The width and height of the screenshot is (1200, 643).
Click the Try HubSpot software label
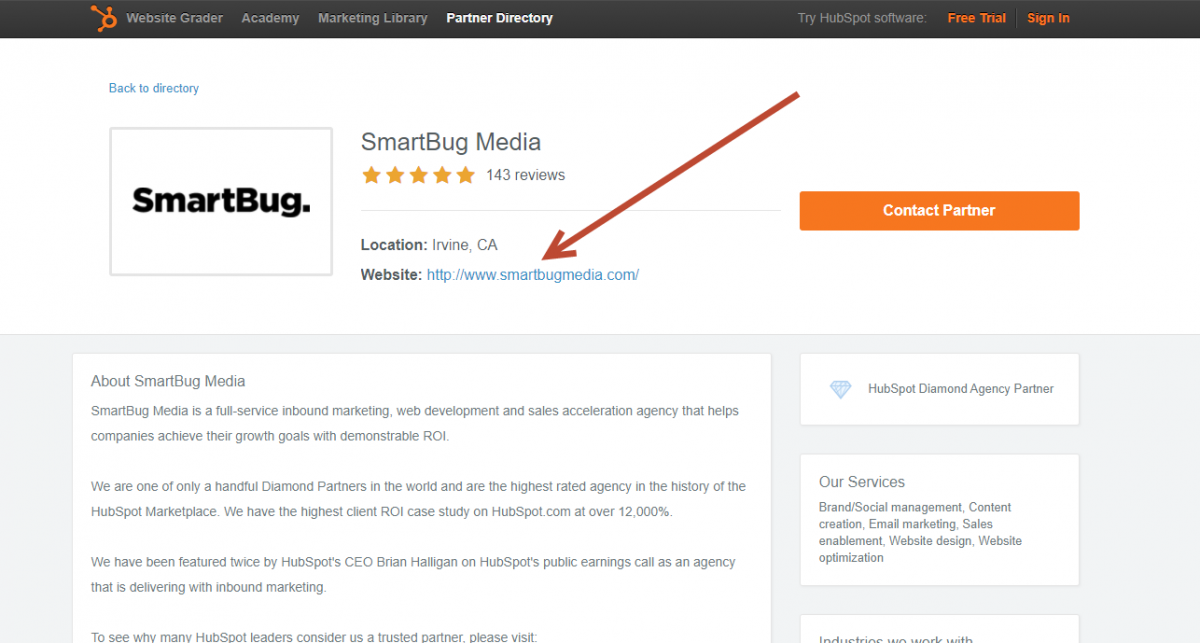point(862,18)
